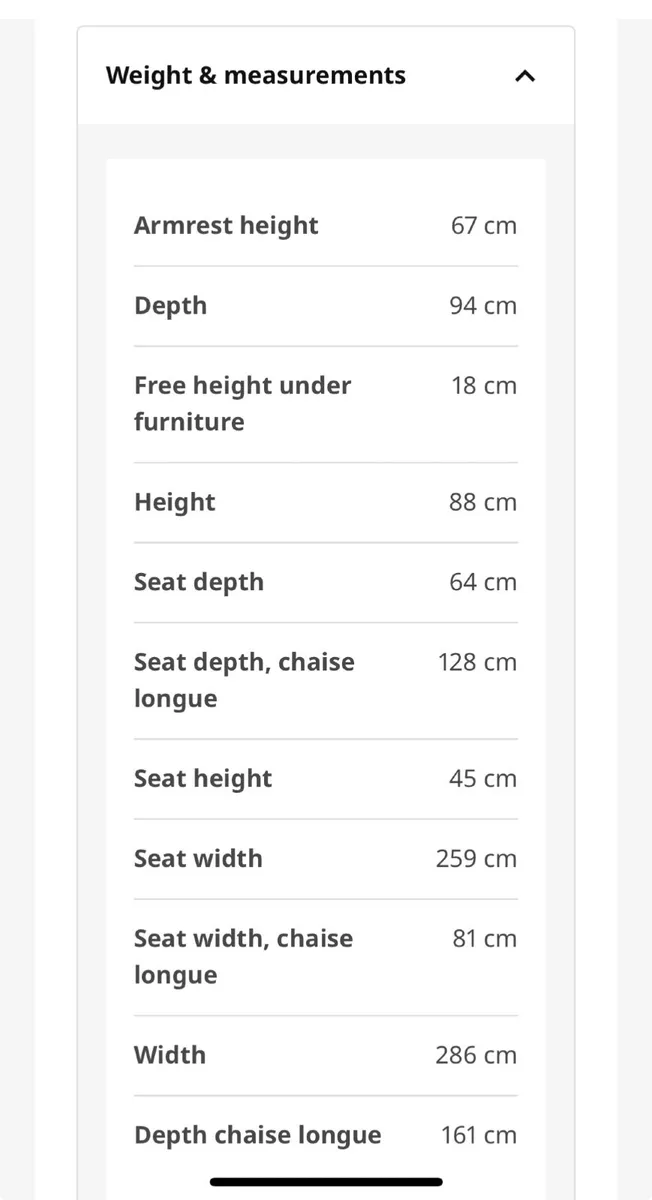
Task: Select Free height under furniture label
Action: [x=243, y=403]
